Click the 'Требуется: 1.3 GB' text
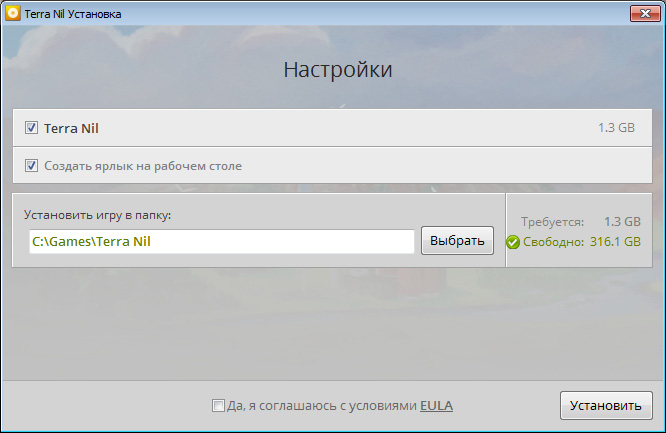This screenshot has height=433, width=666. (x=581, y=222)
